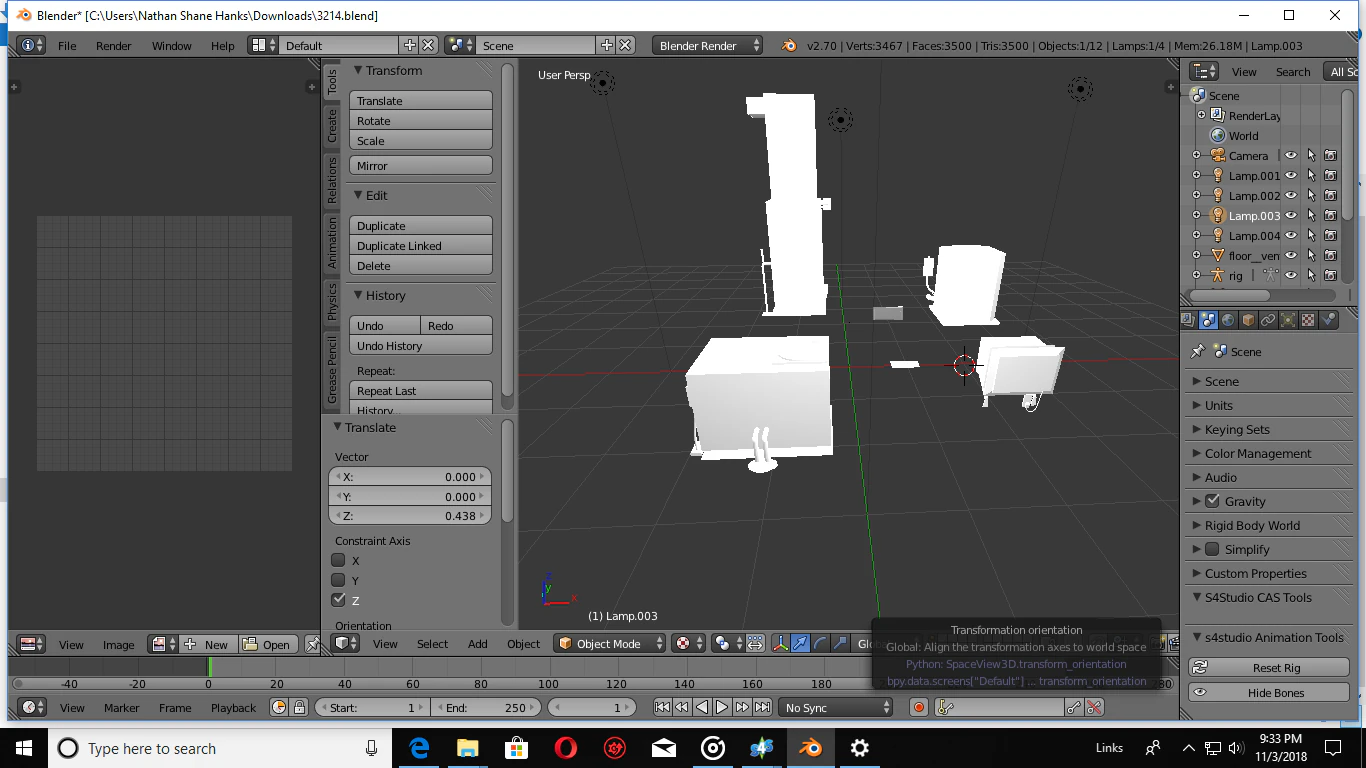Click the Undo History button
The image size is (1366, 768).
(x=421, y=346)
